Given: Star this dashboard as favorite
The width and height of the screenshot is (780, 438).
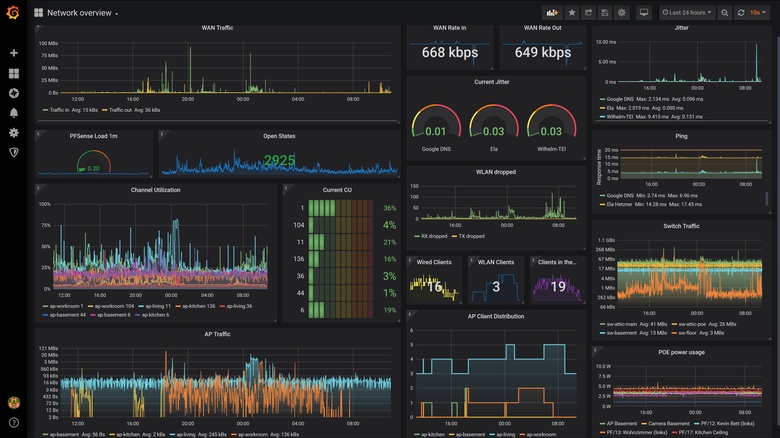Looking at the screenshot, I should pyautogui.click(x=572, y=12).
